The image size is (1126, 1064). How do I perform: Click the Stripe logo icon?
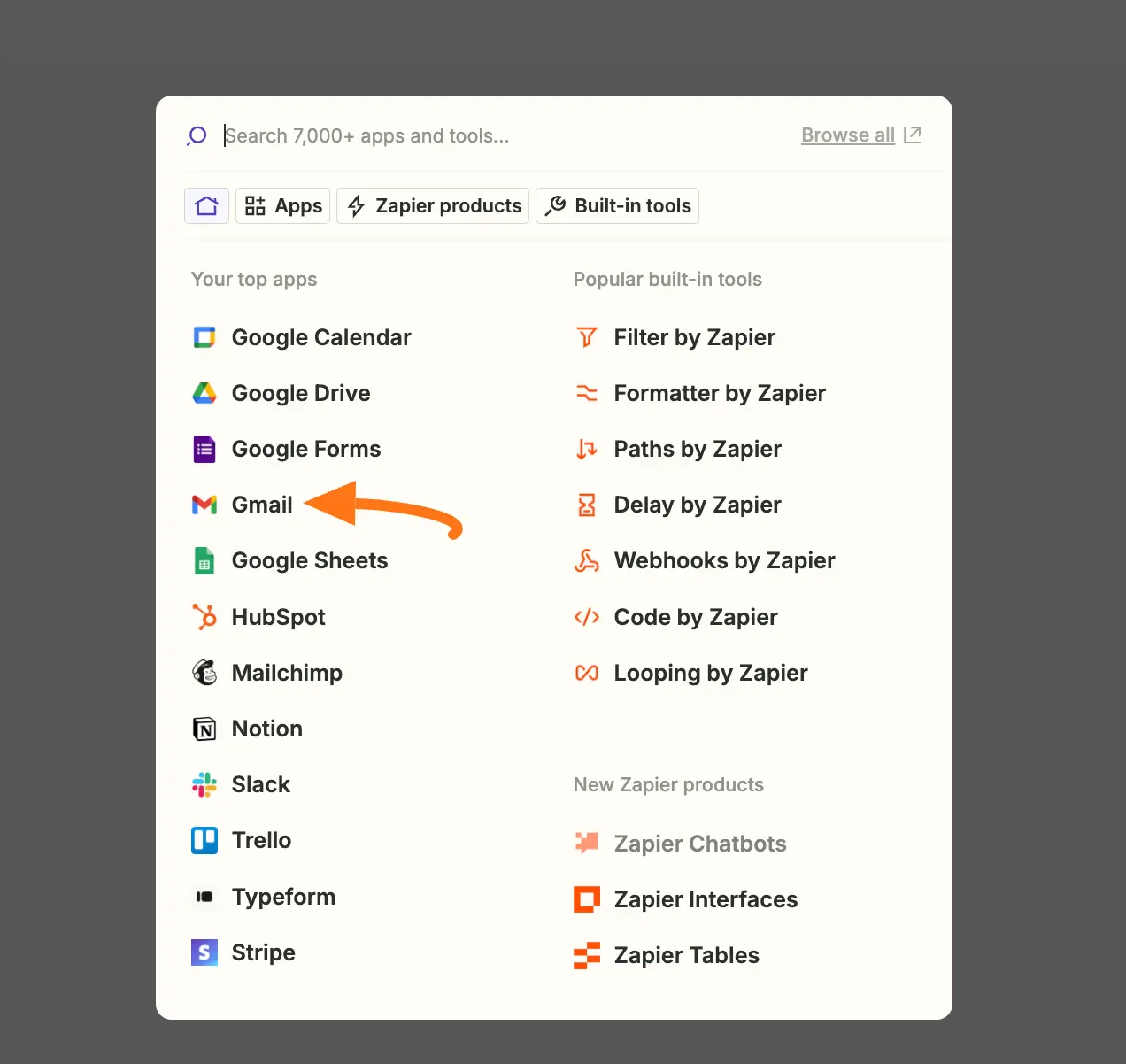[x=204, y=952]
